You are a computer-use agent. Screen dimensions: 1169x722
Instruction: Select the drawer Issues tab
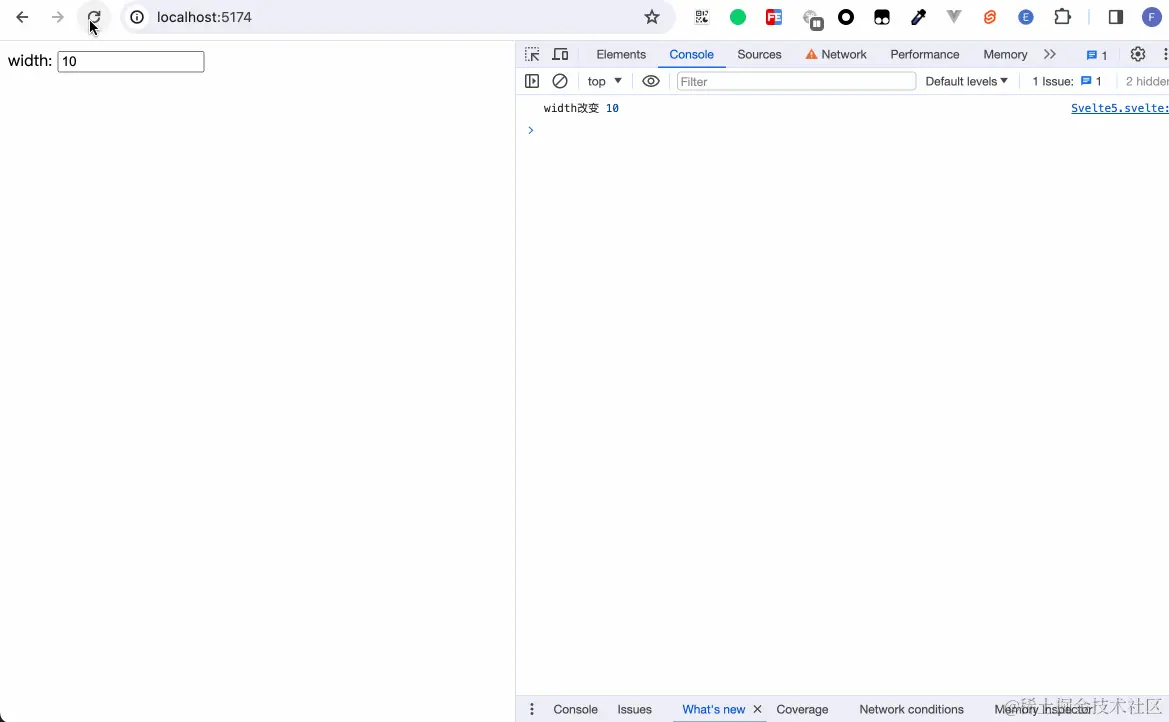634,709
